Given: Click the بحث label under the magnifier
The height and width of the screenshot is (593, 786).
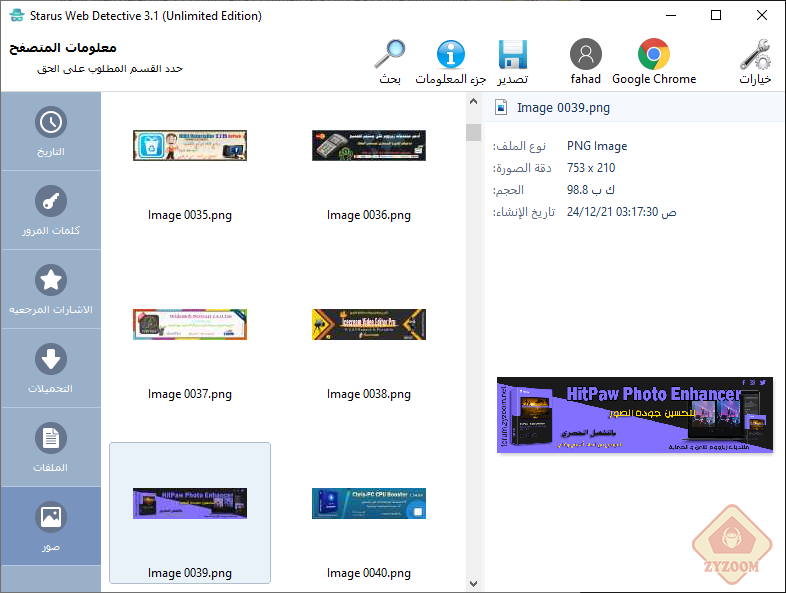Looking at the screenshot, I should point(390,79).
